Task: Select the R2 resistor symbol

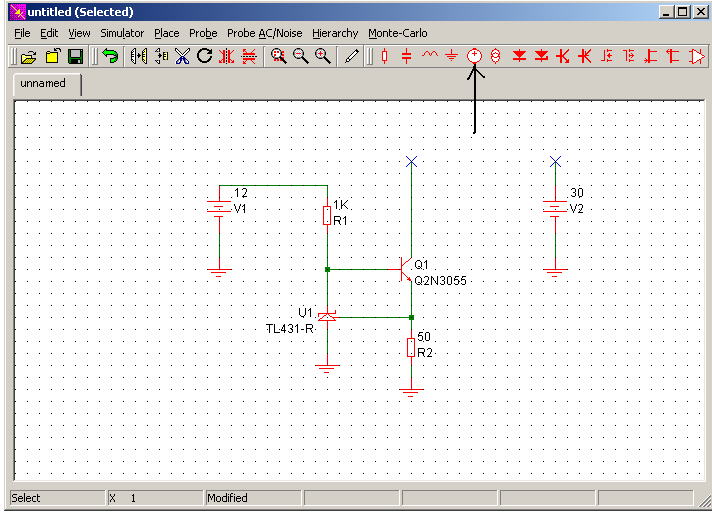Action: click(411, 347)
